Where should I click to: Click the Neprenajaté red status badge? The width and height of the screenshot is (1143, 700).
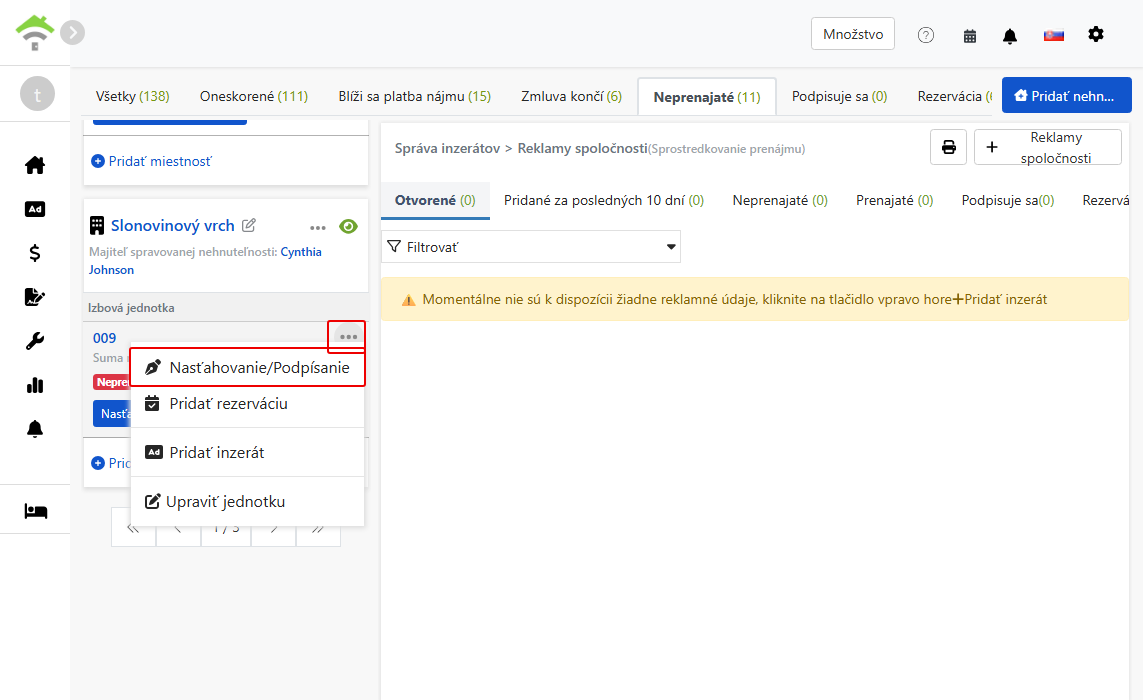[x=112, y=382]
